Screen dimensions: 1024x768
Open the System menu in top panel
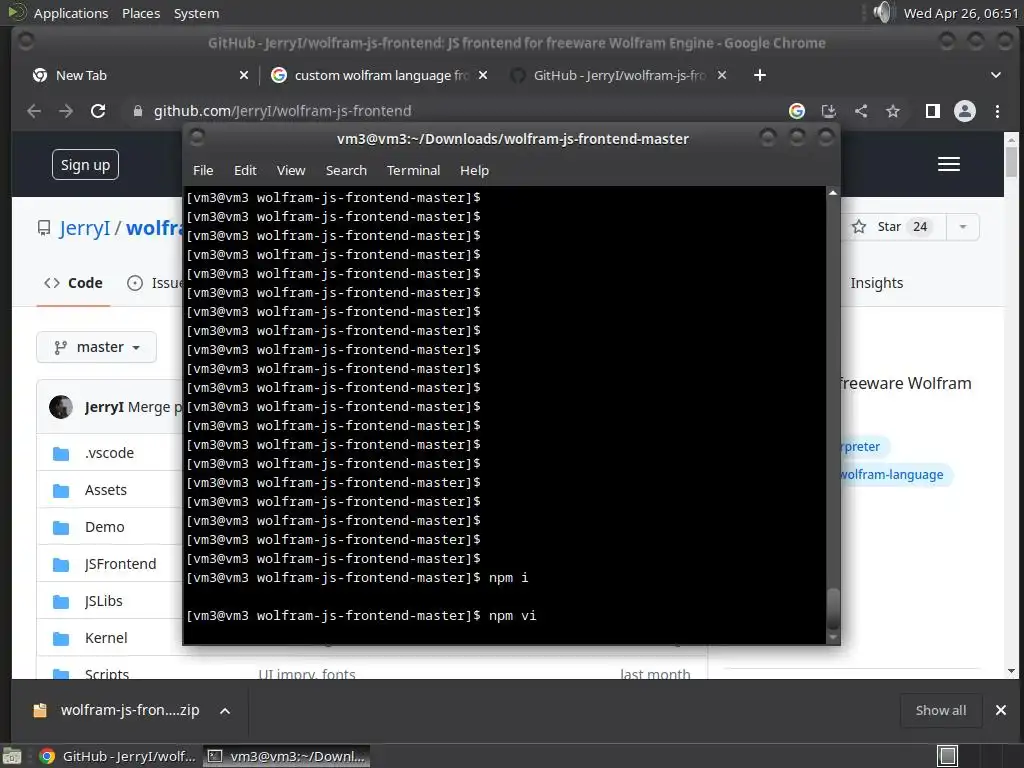tap(196, 13)
